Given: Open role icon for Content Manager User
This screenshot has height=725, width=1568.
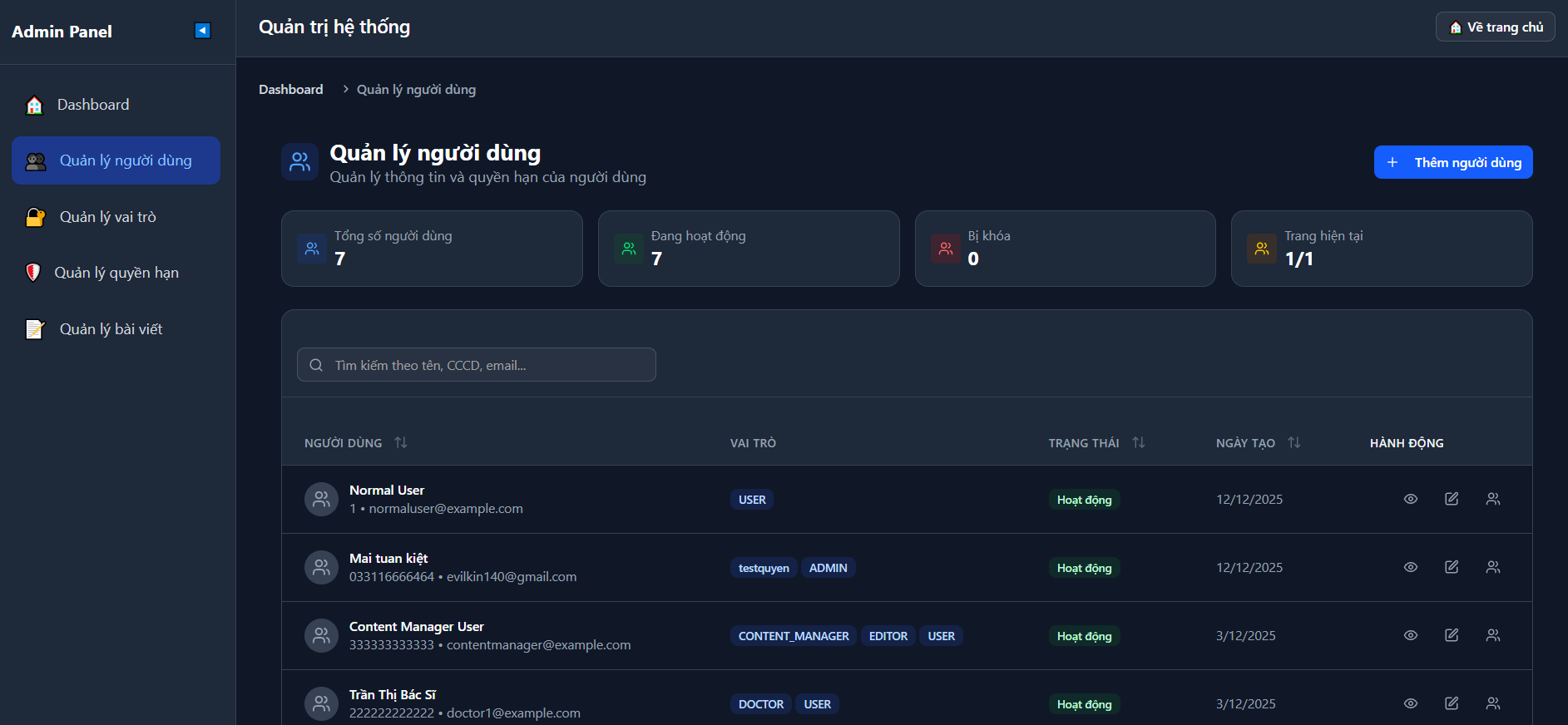Looking at the screenshot, I should click(1493, 635).
